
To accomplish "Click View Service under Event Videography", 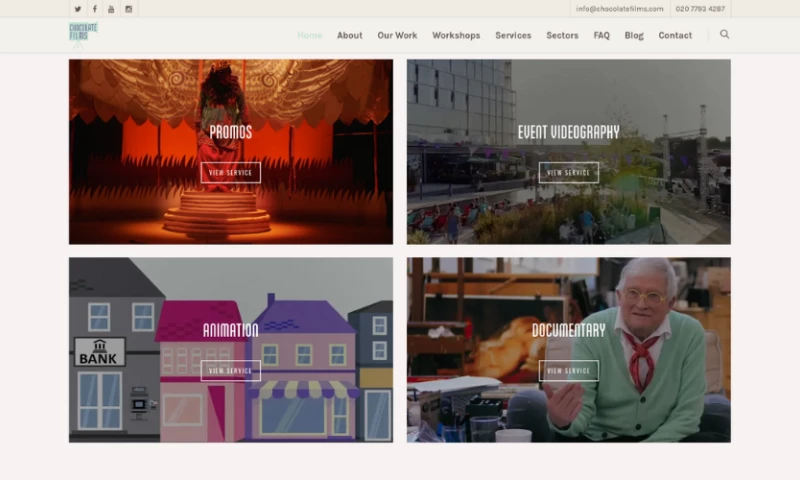I will (568, 172).
